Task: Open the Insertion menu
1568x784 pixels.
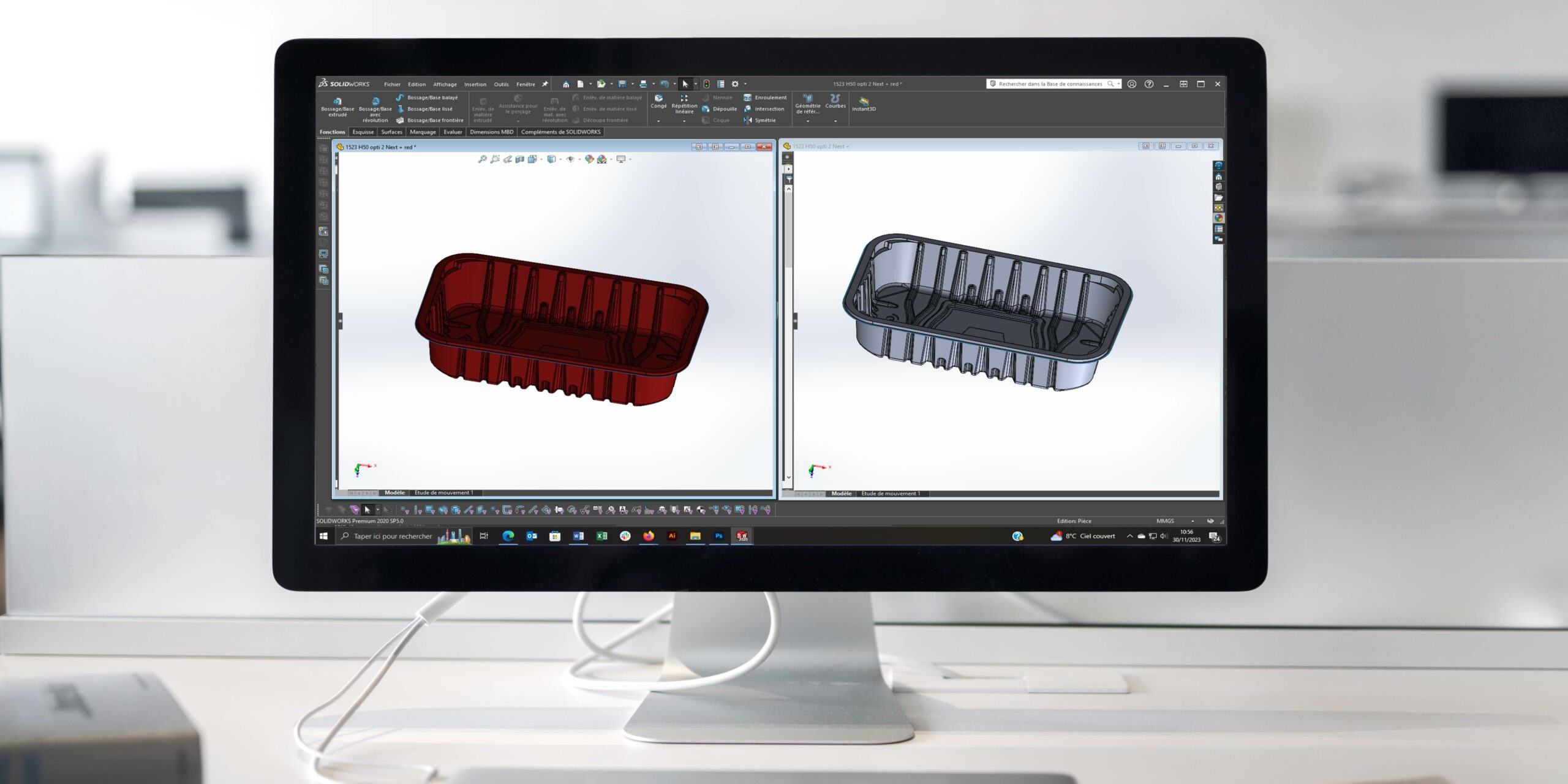Action: click(475, 85)
